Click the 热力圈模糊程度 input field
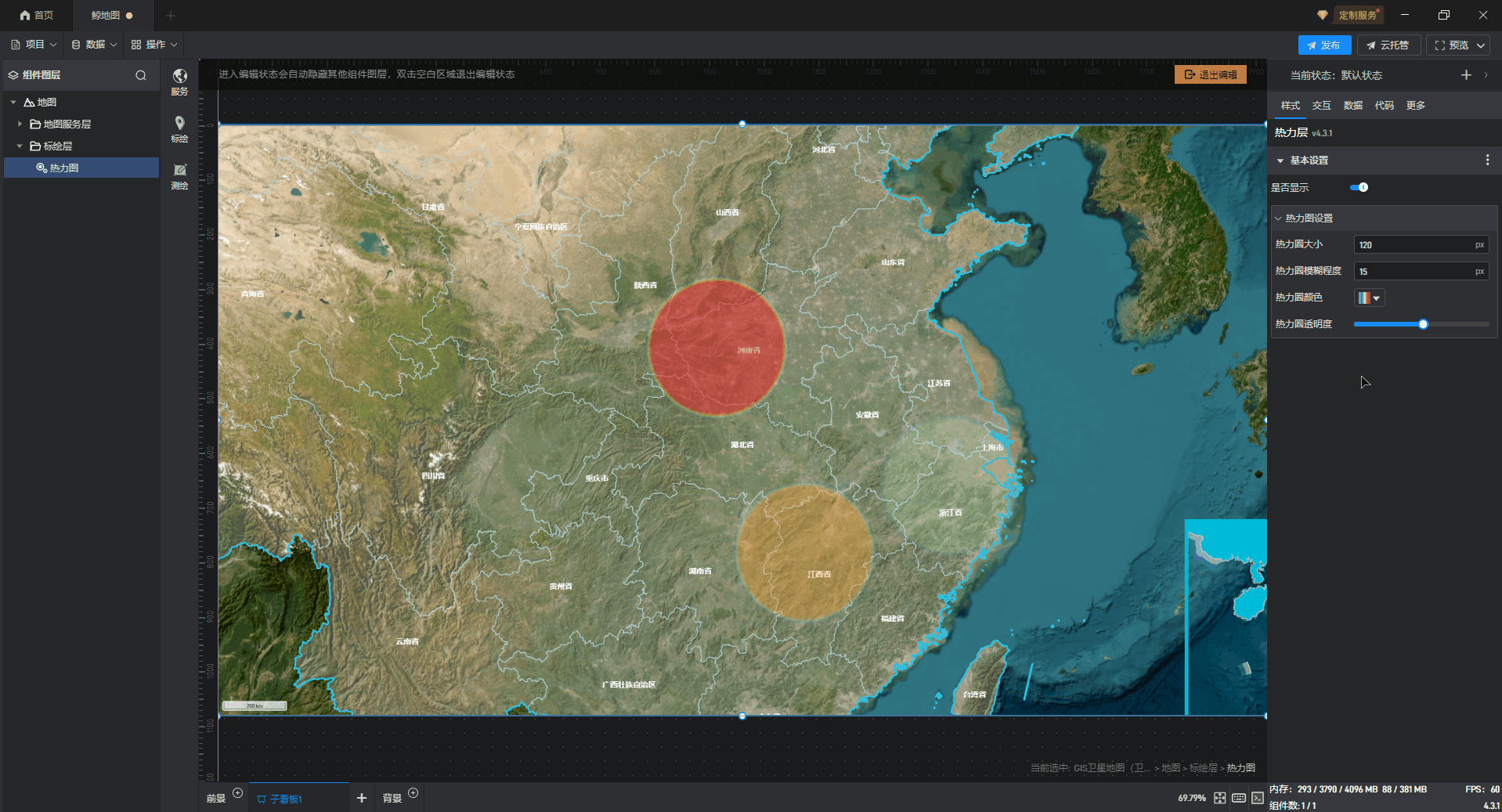The height and width of the screenshot is (812, 1502). 1421,272
